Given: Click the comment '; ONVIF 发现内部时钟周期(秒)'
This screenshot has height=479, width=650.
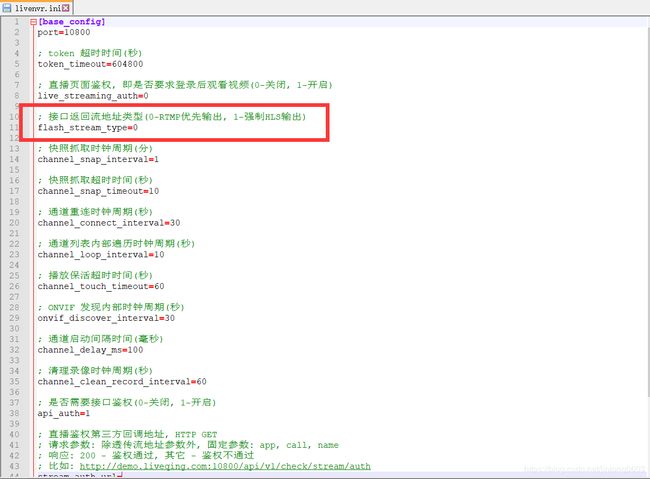Looking at the screenshot, I should (111, 307).
